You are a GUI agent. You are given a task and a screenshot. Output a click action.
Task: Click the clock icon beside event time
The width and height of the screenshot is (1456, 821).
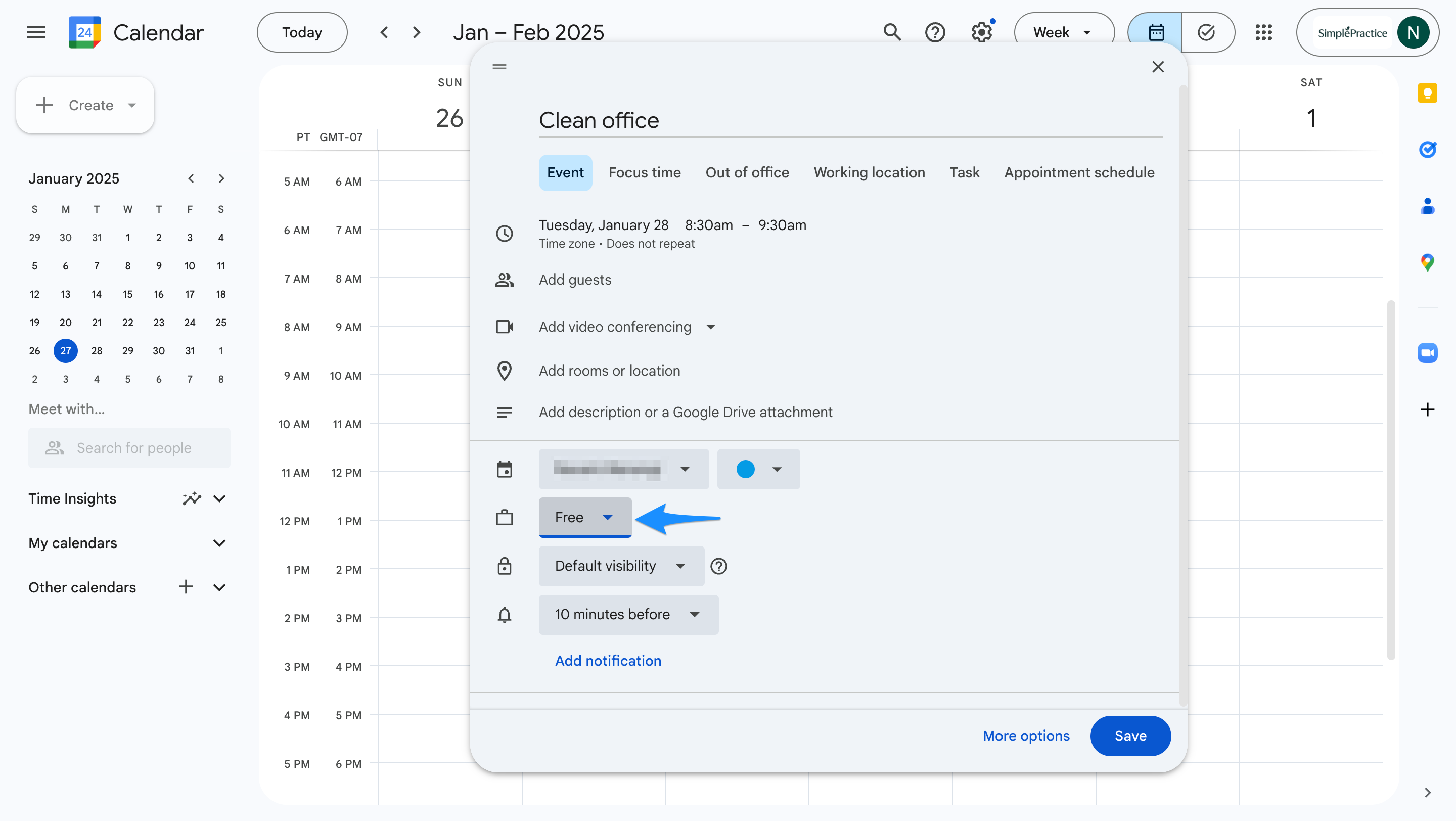coord(504,234)
